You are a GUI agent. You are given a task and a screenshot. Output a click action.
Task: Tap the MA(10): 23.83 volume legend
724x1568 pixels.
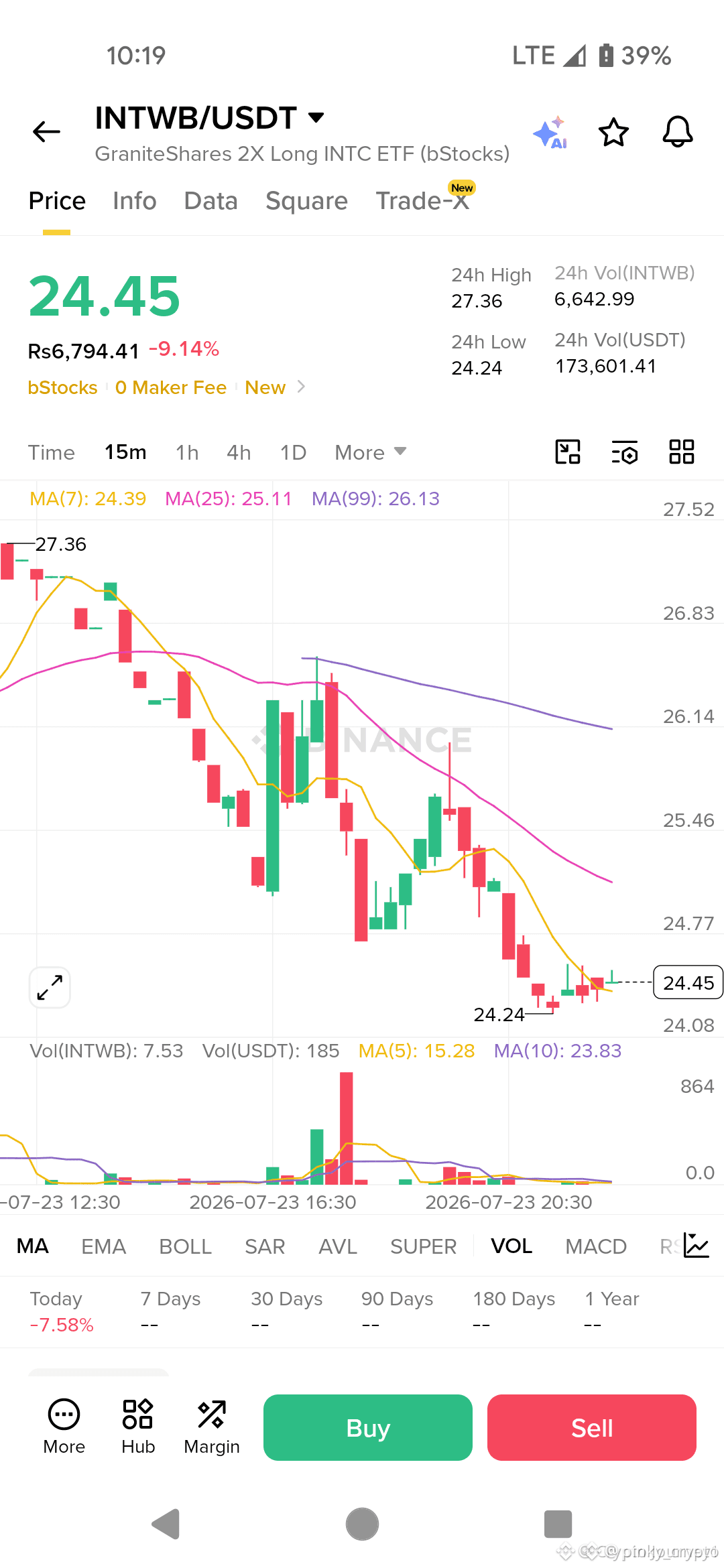558,1051
